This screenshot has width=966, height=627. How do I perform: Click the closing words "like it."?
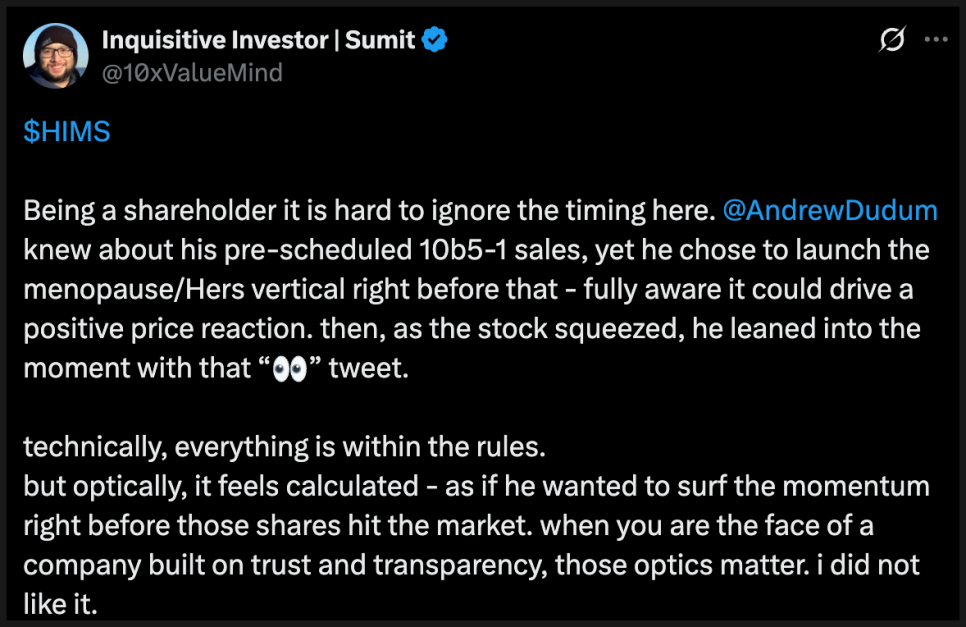[x=67, y=603]
